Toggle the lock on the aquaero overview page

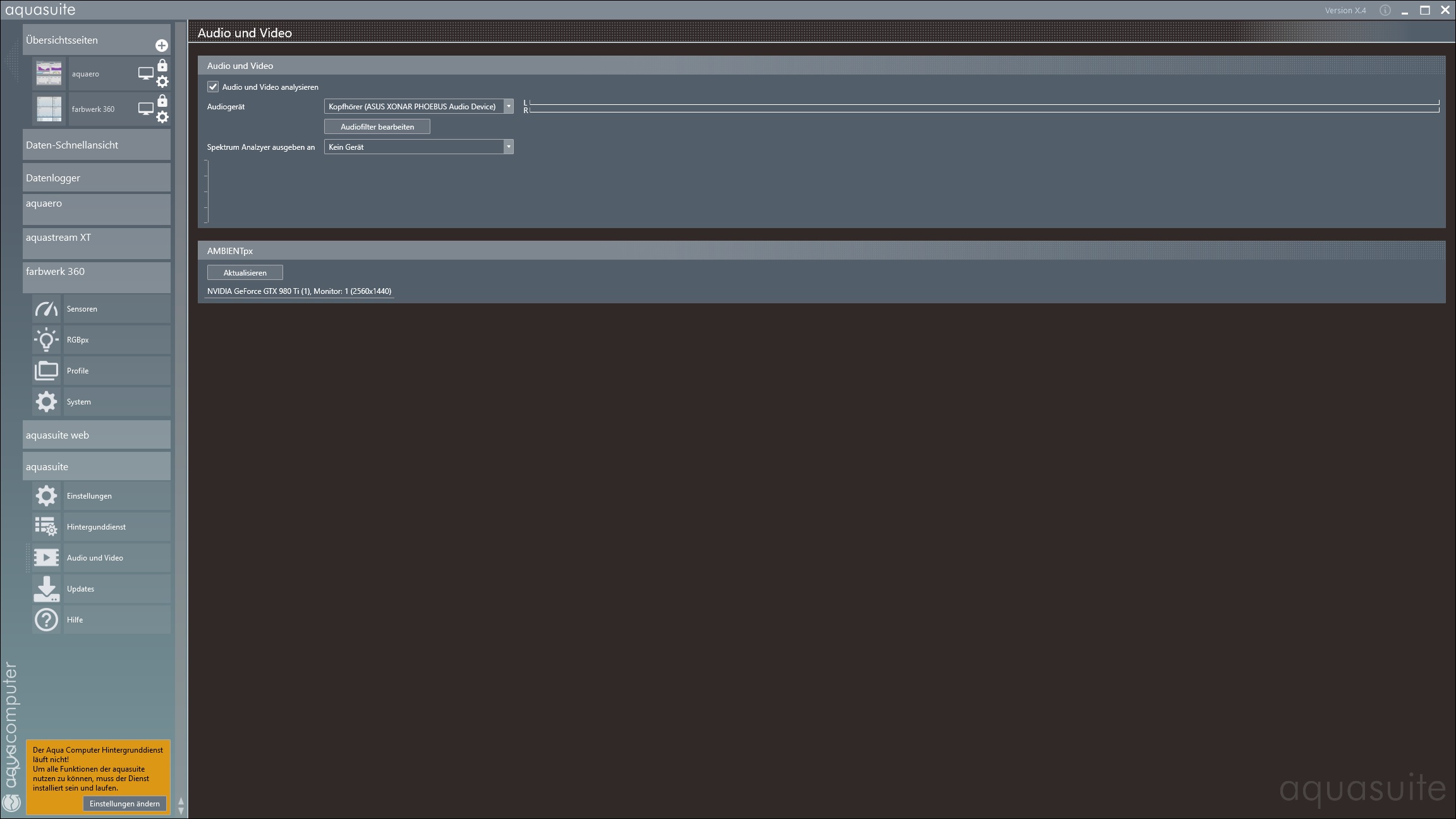(x=162, y=66)
